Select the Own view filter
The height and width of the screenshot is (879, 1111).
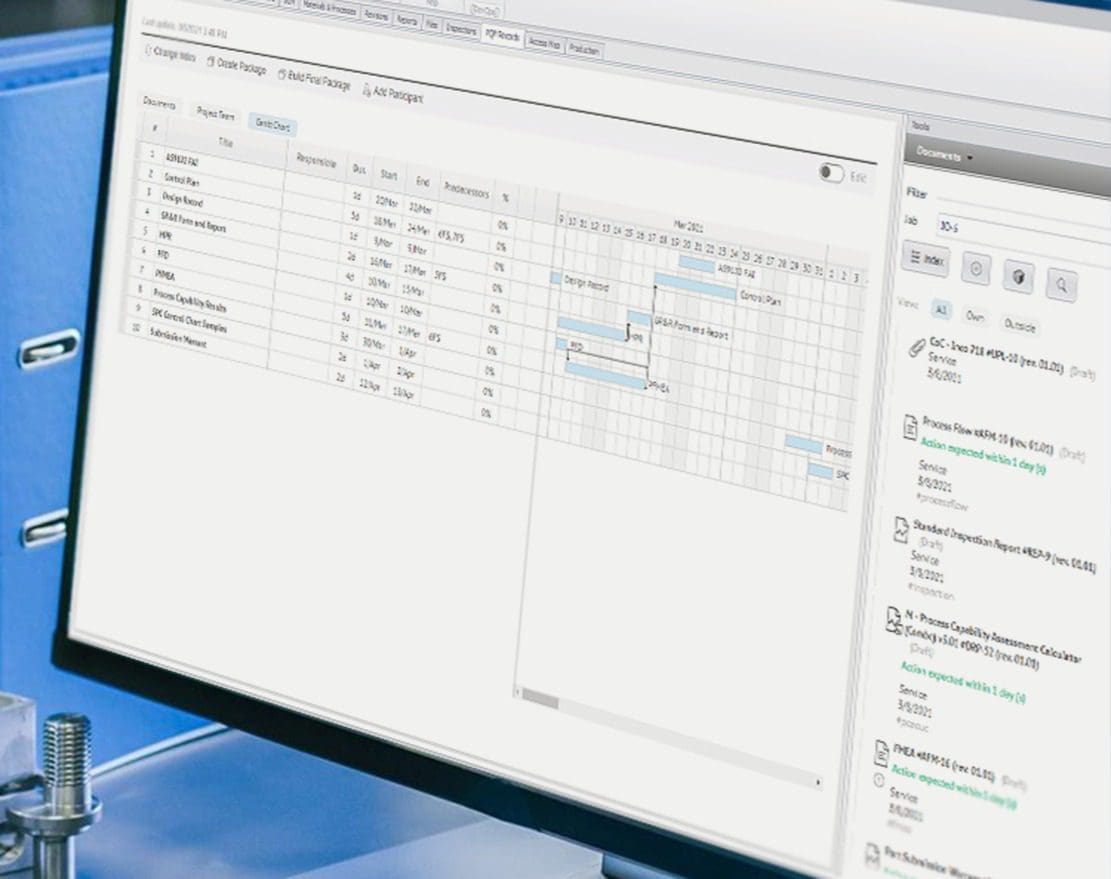click(975, 317)
